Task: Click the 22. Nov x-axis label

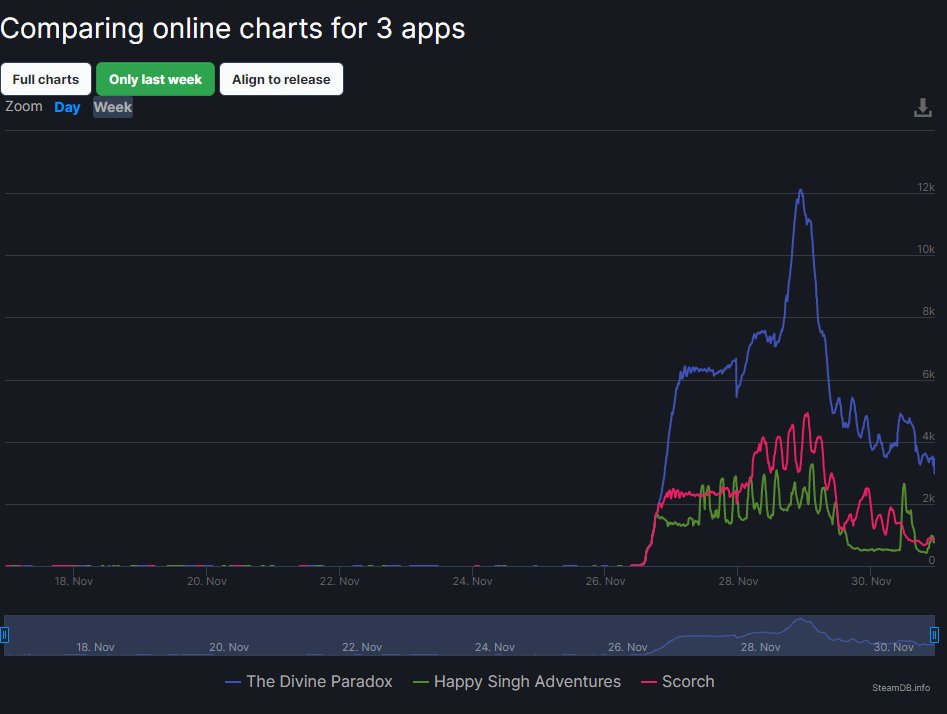Action: [x=339, y=581]
